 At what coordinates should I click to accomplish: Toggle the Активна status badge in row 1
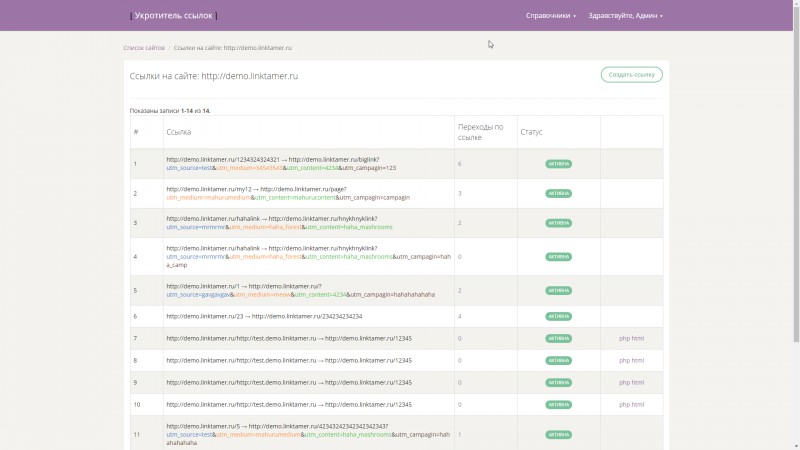[x=558, y=163]
